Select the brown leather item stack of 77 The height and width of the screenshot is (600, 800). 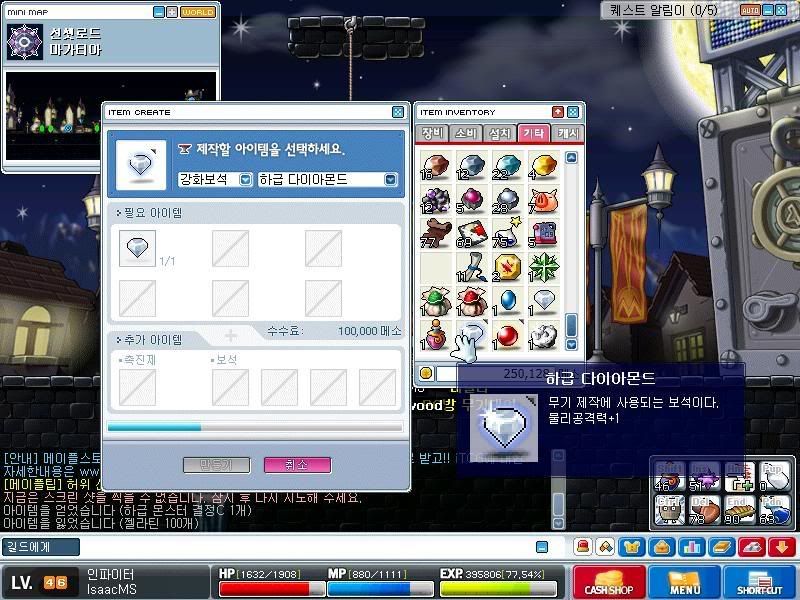tap(435, 234)
